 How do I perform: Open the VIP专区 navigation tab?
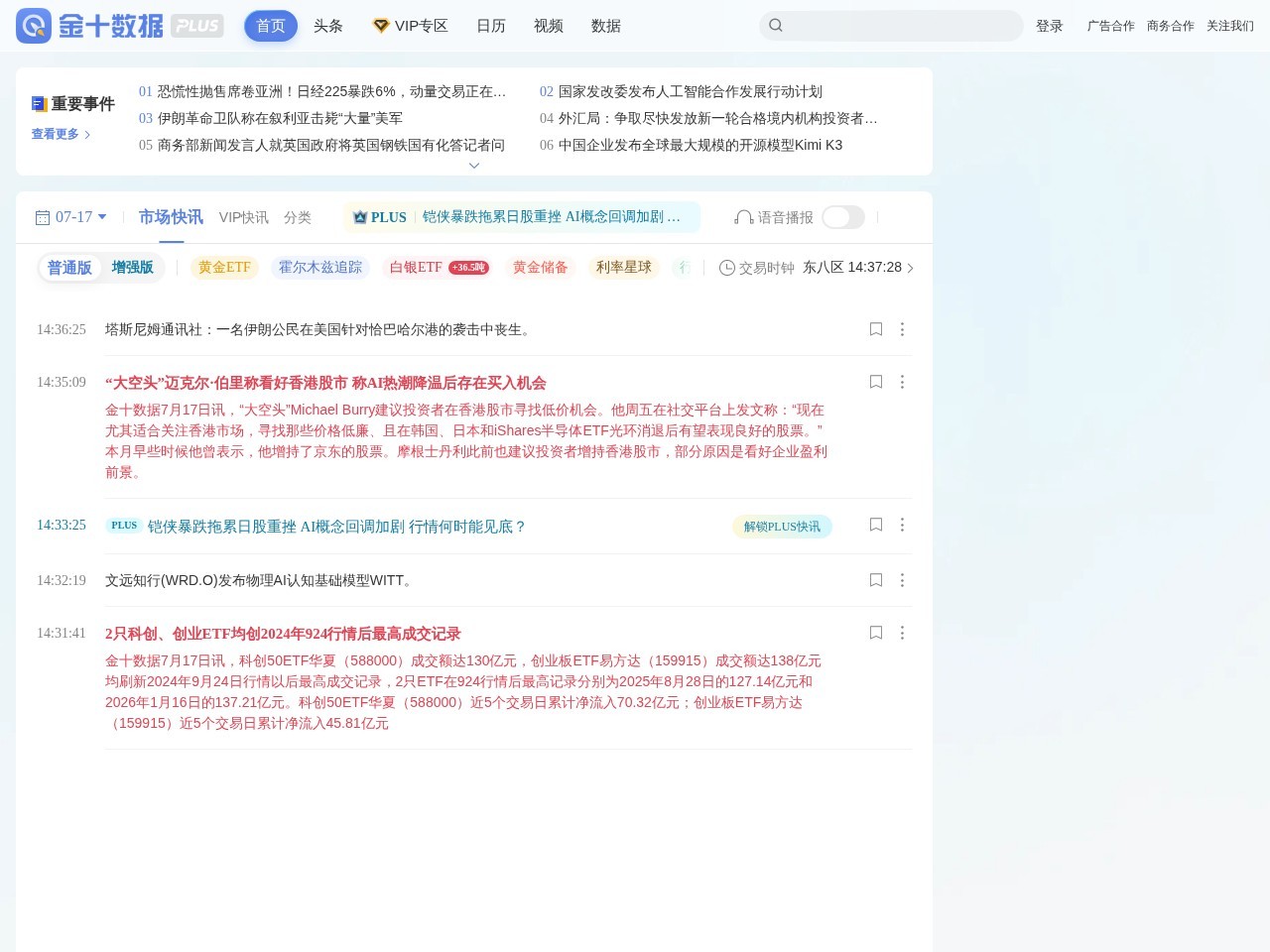(x=410, y=26)
